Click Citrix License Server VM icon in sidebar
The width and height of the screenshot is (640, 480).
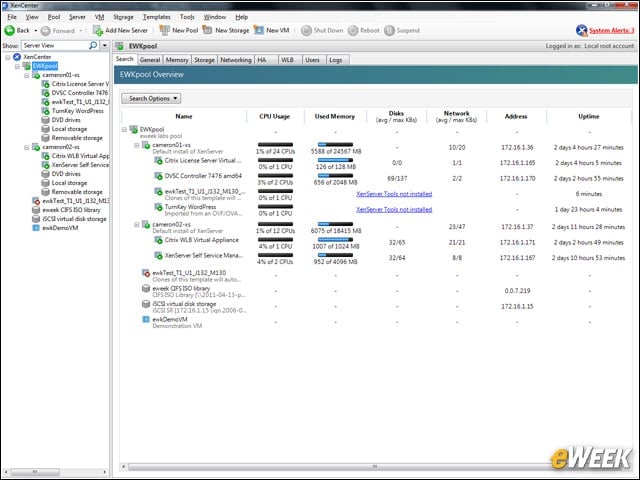(x=46, y=84)
